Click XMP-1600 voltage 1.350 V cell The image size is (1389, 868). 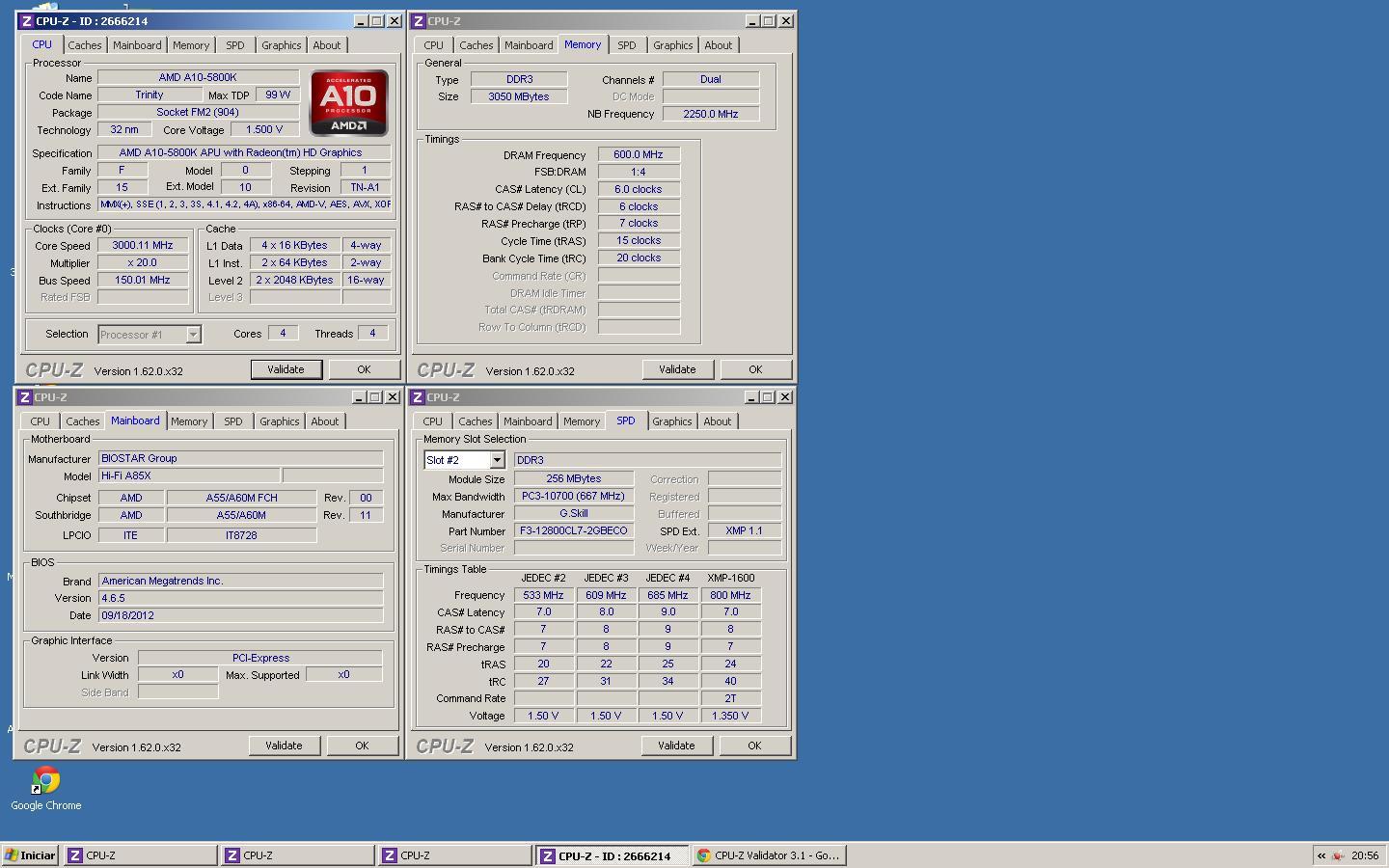click(x=730, y=716)
